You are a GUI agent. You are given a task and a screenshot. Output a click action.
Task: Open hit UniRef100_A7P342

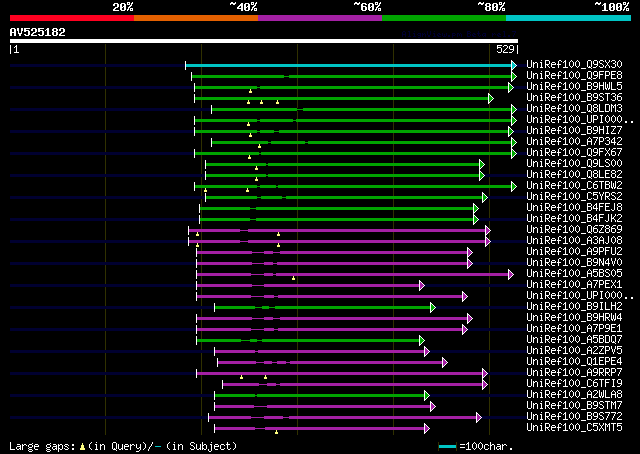[574, 141]
